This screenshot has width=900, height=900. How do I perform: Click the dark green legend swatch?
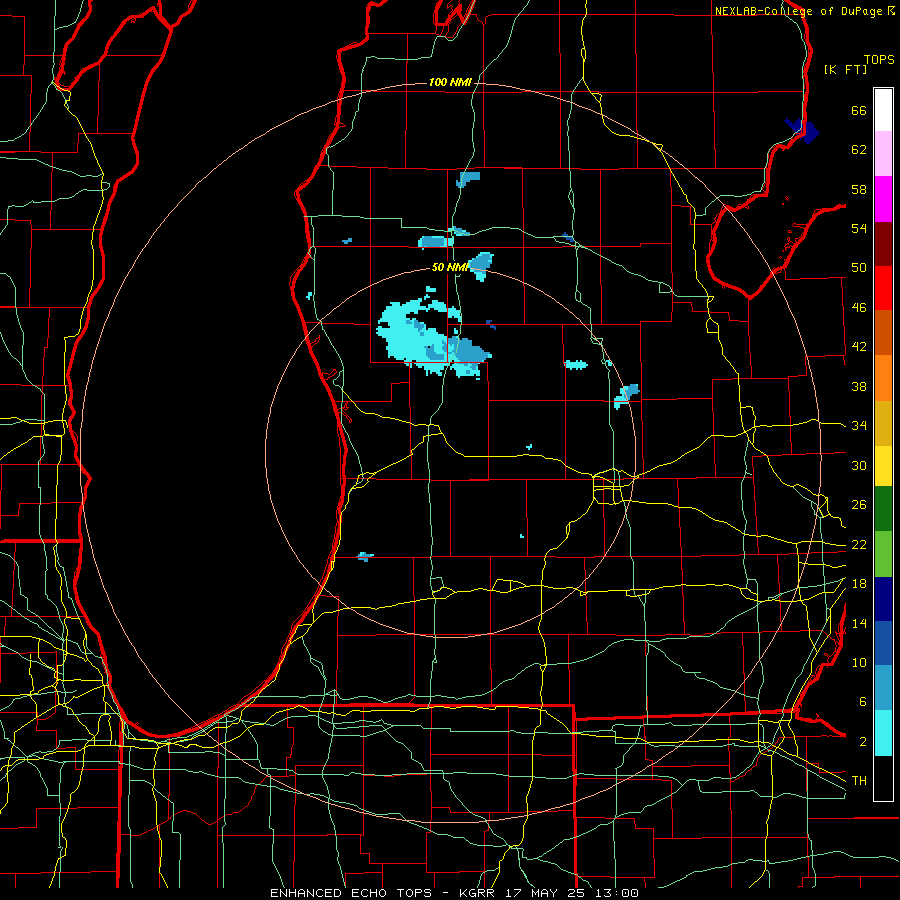[883, 509]
